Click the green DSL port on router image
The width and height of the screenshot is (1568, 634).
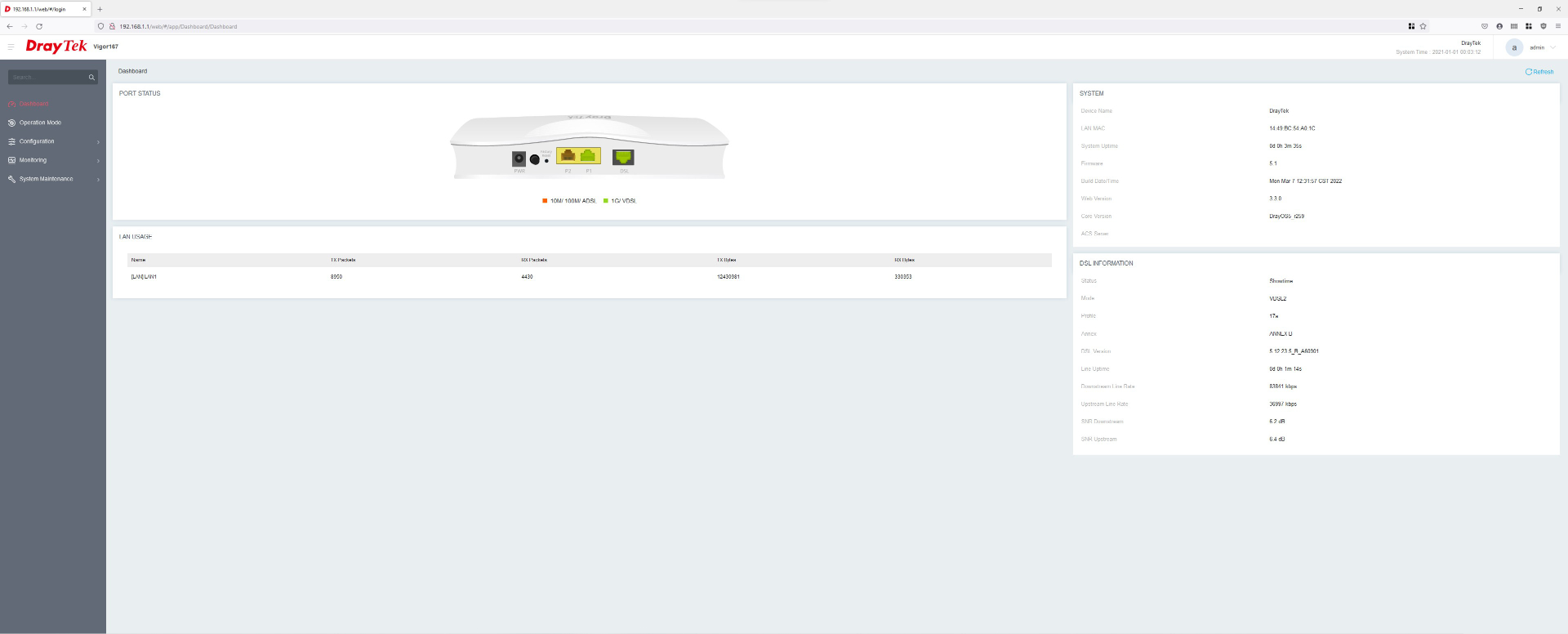point(623,157)
